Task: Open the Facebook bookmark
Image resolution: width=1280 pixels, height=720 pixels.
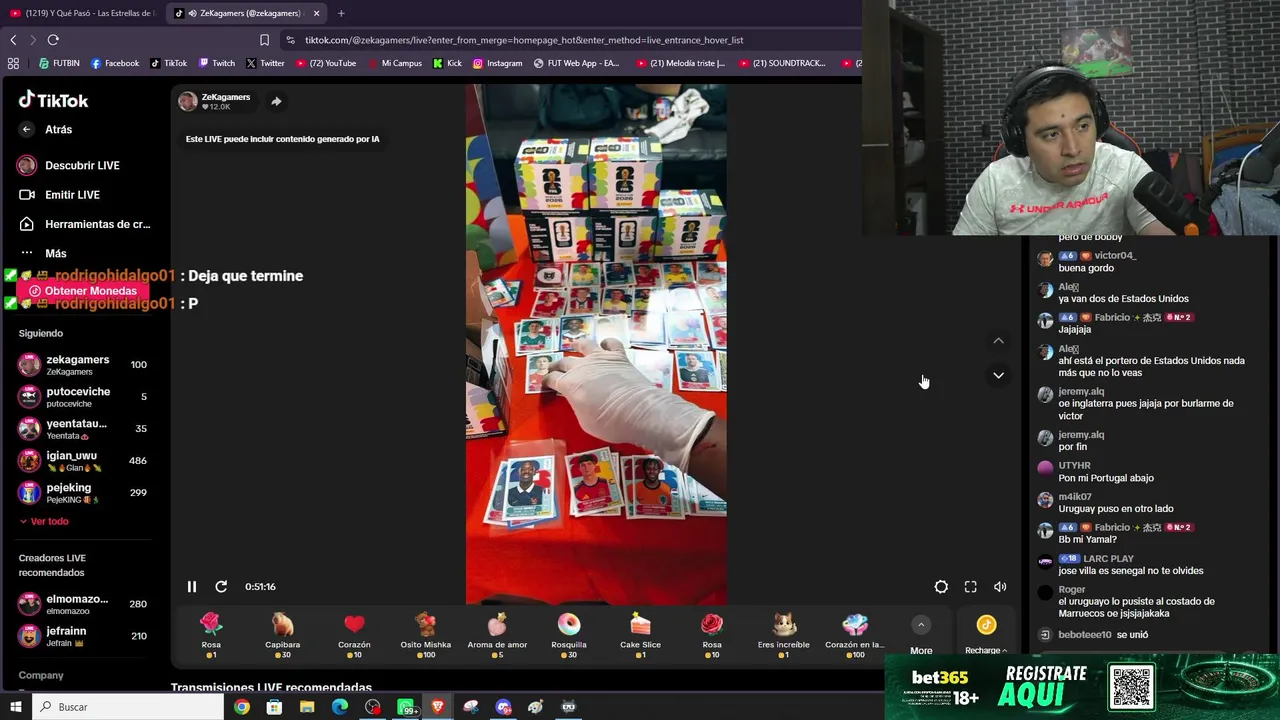Action: tap(115, 63)
